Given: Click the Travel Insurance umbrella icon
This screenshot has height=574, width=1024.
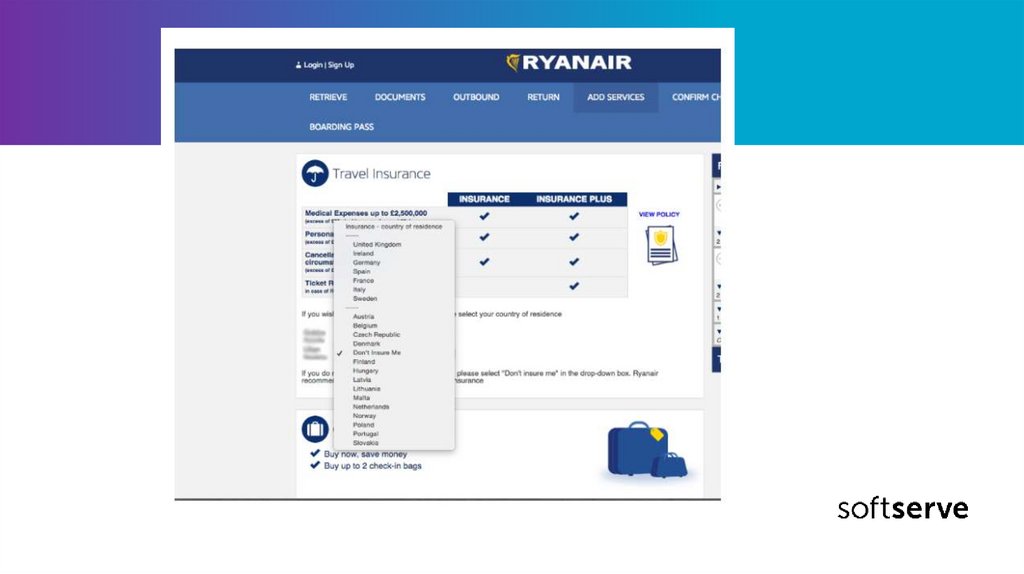Looking at the screenshot, I should [315, 174].
